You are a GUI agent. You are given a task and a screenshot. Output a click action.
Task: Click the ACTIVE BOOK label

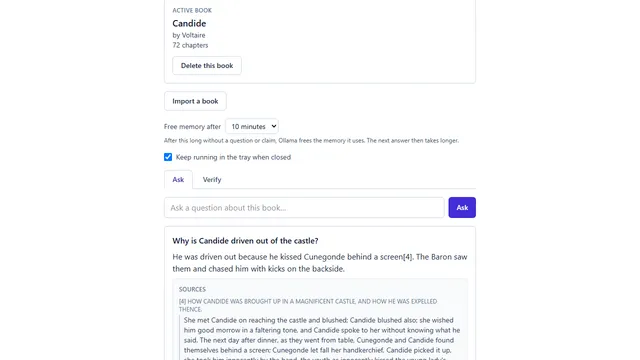click(x=192, y=10)
